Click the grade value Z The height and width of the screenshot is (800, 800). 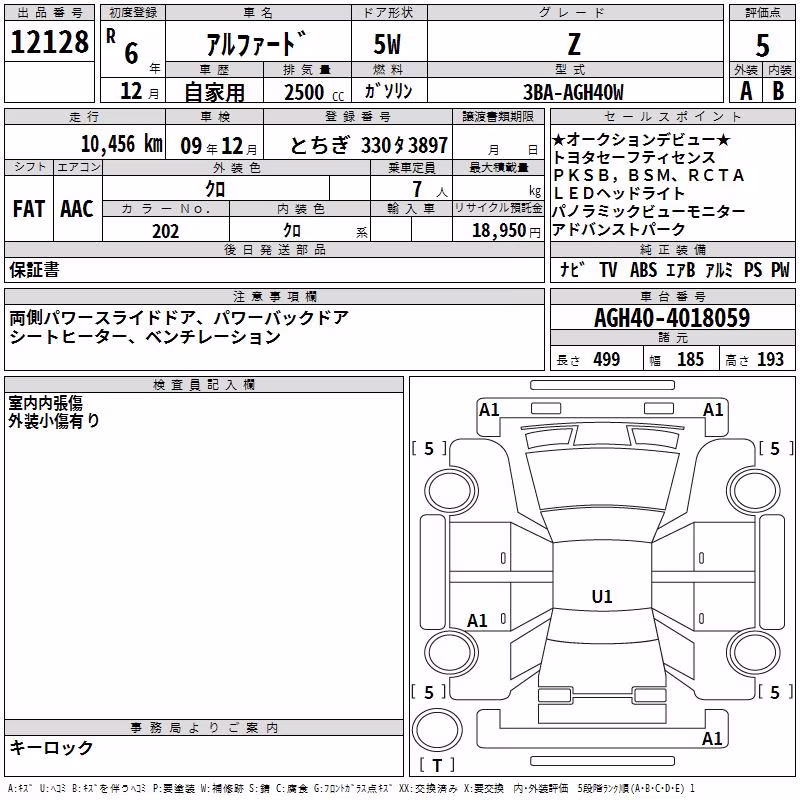(x=574, y=44)
